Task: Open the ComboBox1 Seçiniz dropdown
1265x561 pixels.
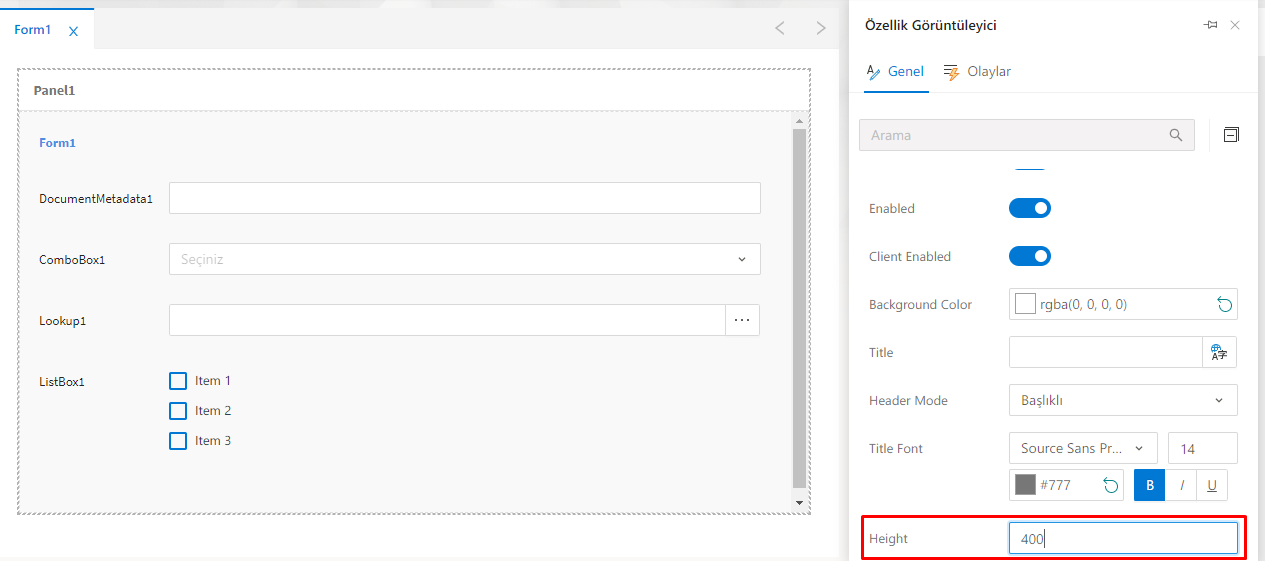Action: click(465, 259)
